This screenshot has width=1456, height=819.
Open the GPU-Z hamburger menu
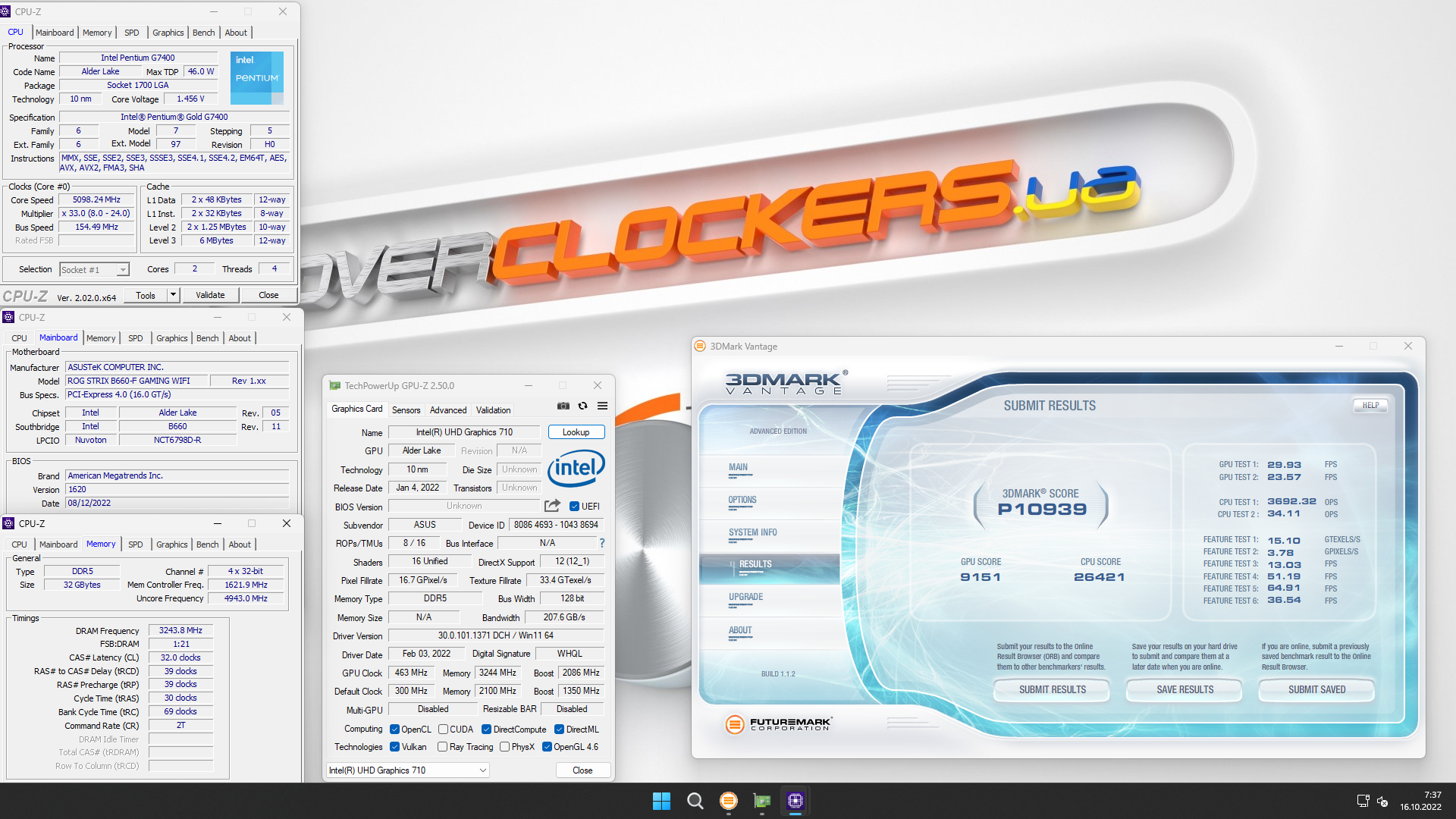[602, 406]
